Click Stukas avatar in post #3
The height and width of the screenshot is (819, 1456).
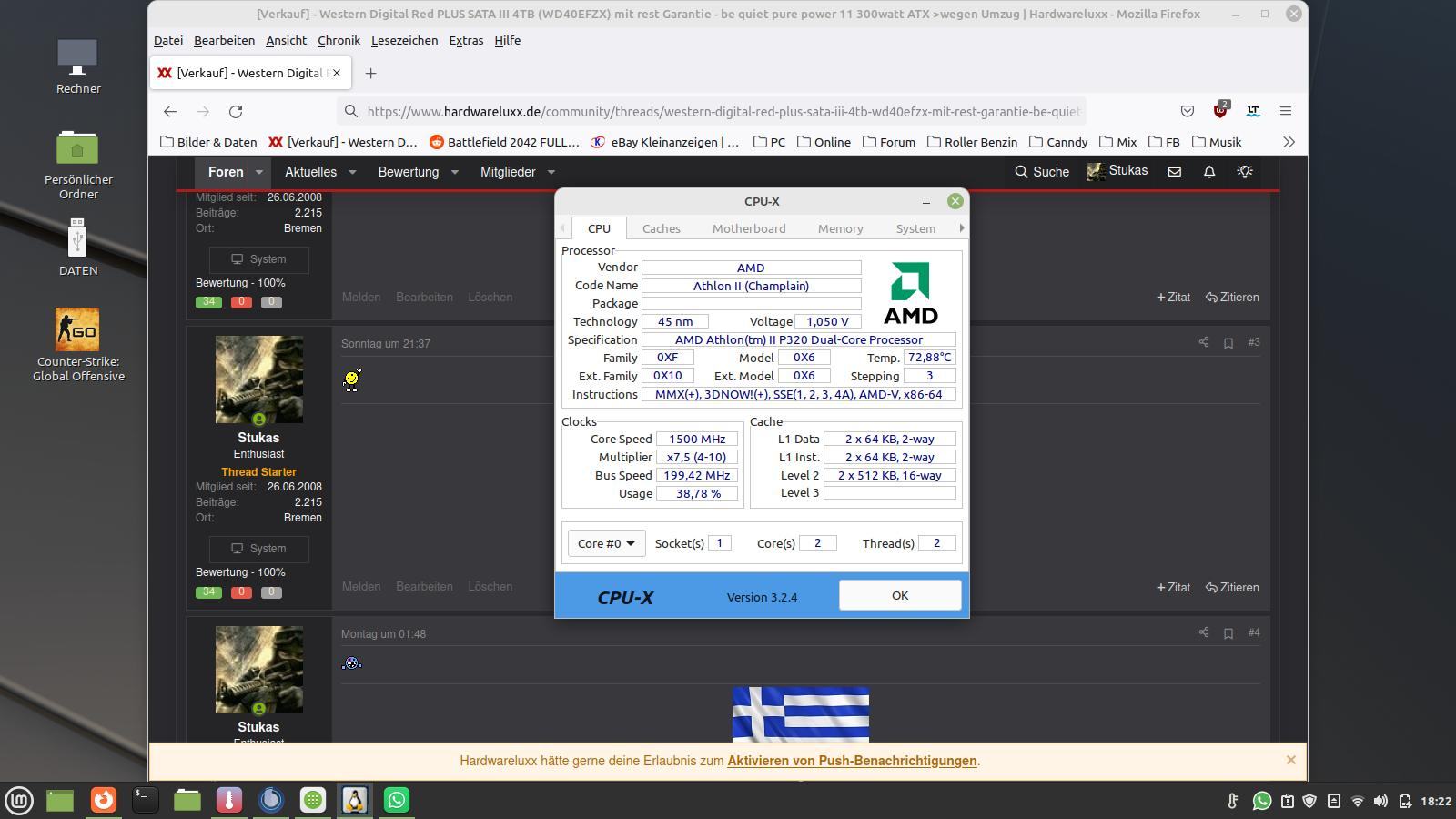tap(259, 379)
